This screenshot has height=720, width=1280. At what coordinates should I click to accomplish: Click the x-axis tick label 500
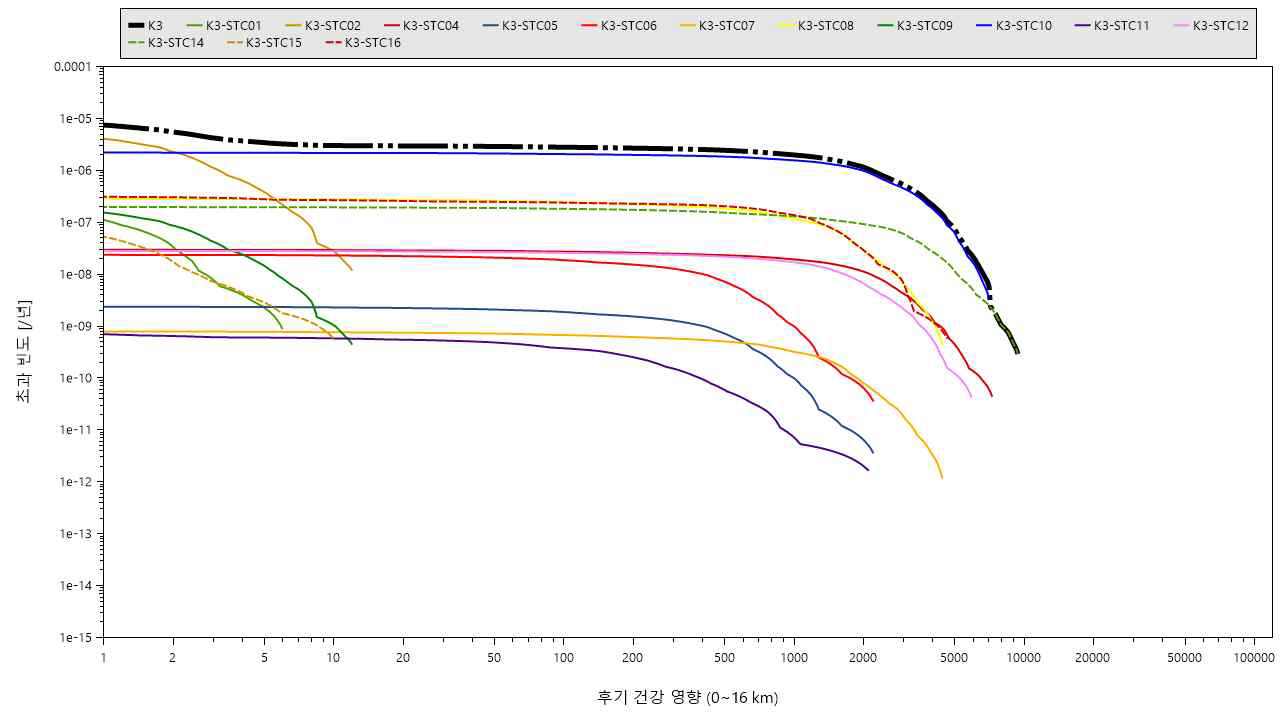725,657
